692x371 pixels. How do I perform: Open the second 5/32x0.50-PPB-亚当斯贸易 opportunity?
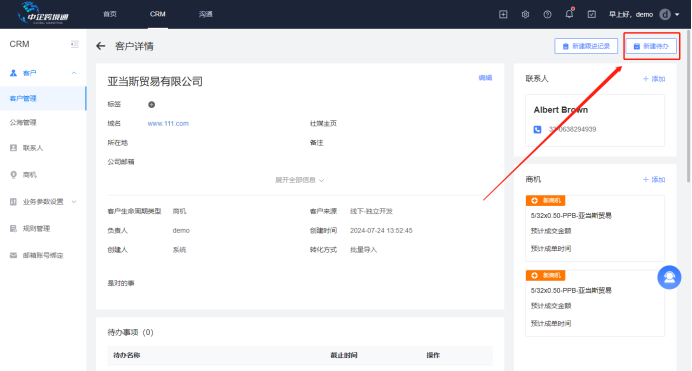click(x=571, y=291)
